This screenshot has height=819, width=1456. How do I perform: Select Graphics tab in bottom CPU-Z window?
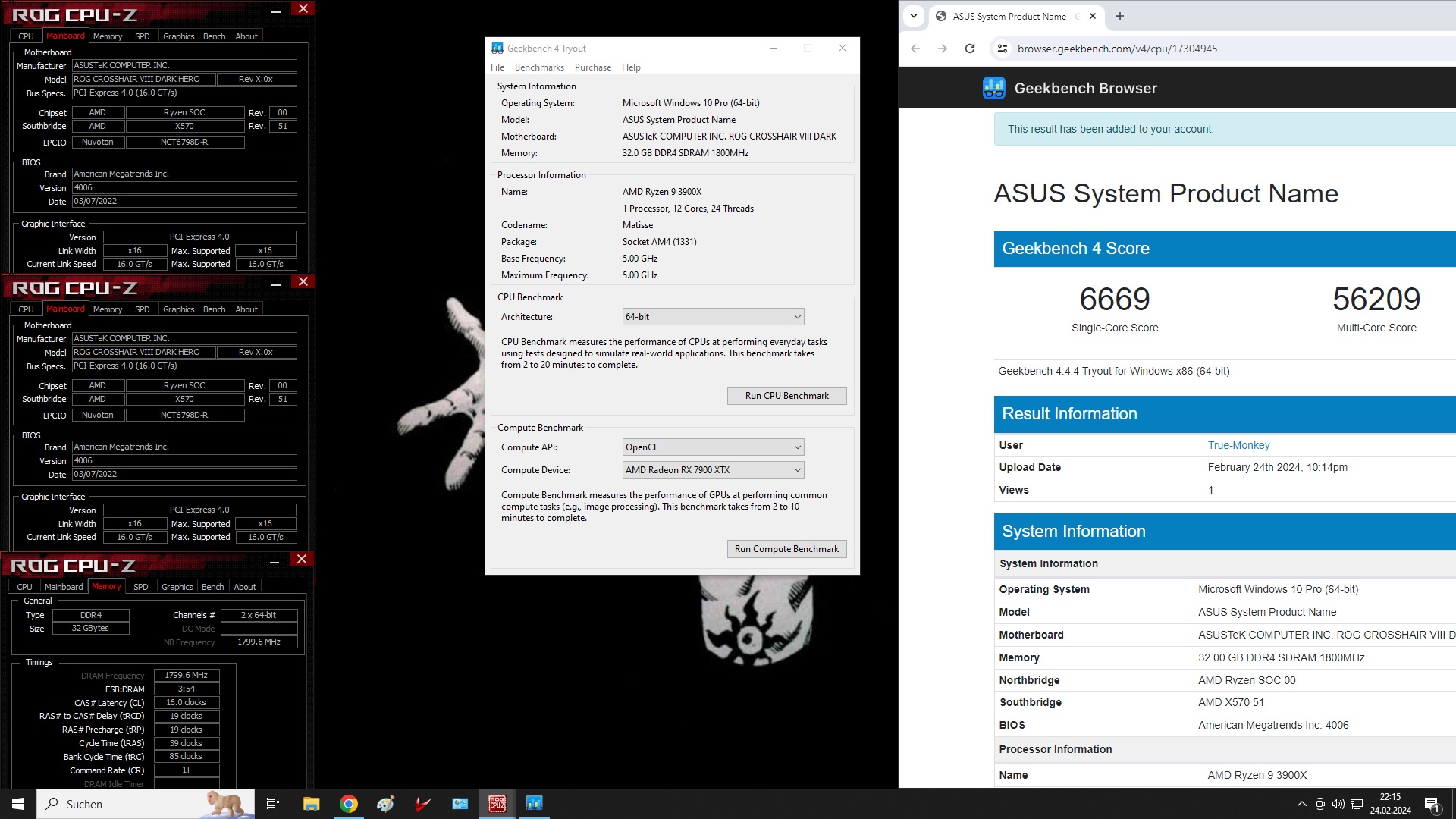tap(177, 587)
